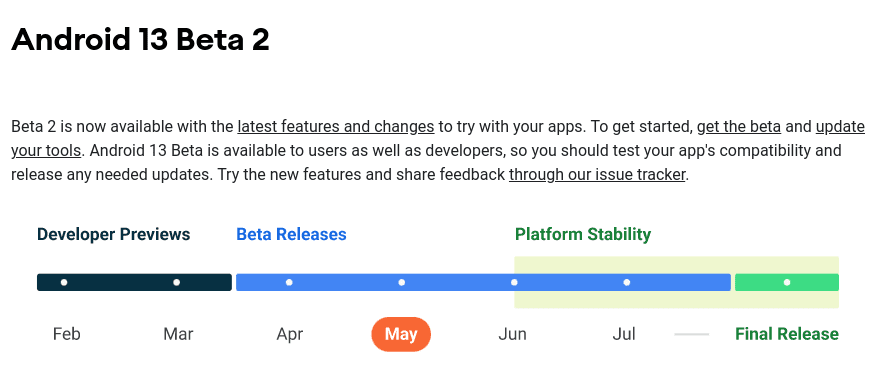Select the highlighted May month label

pyautogui.click(x=401, y=334)
